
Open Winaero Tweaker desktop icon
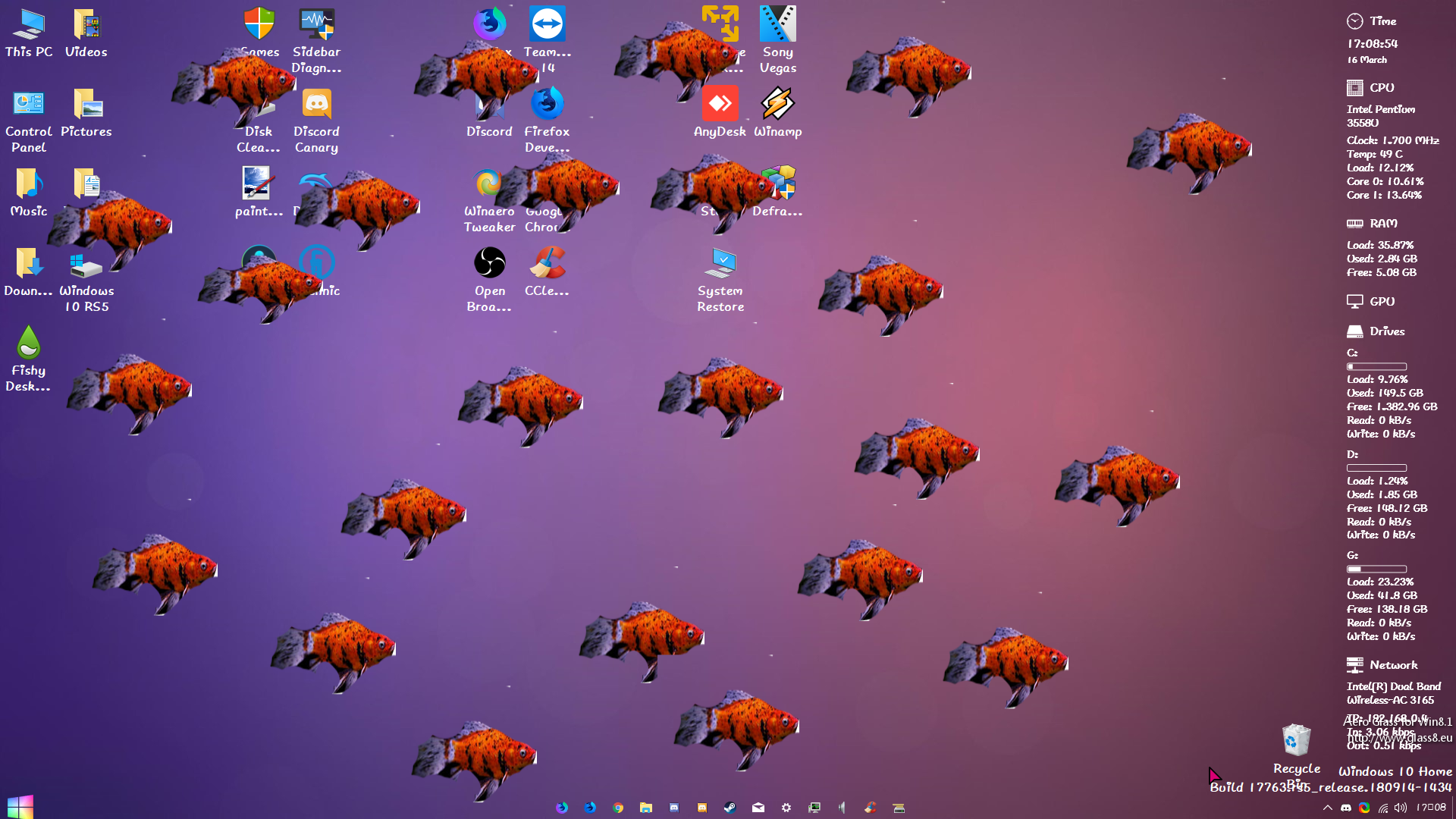(489, 201)
